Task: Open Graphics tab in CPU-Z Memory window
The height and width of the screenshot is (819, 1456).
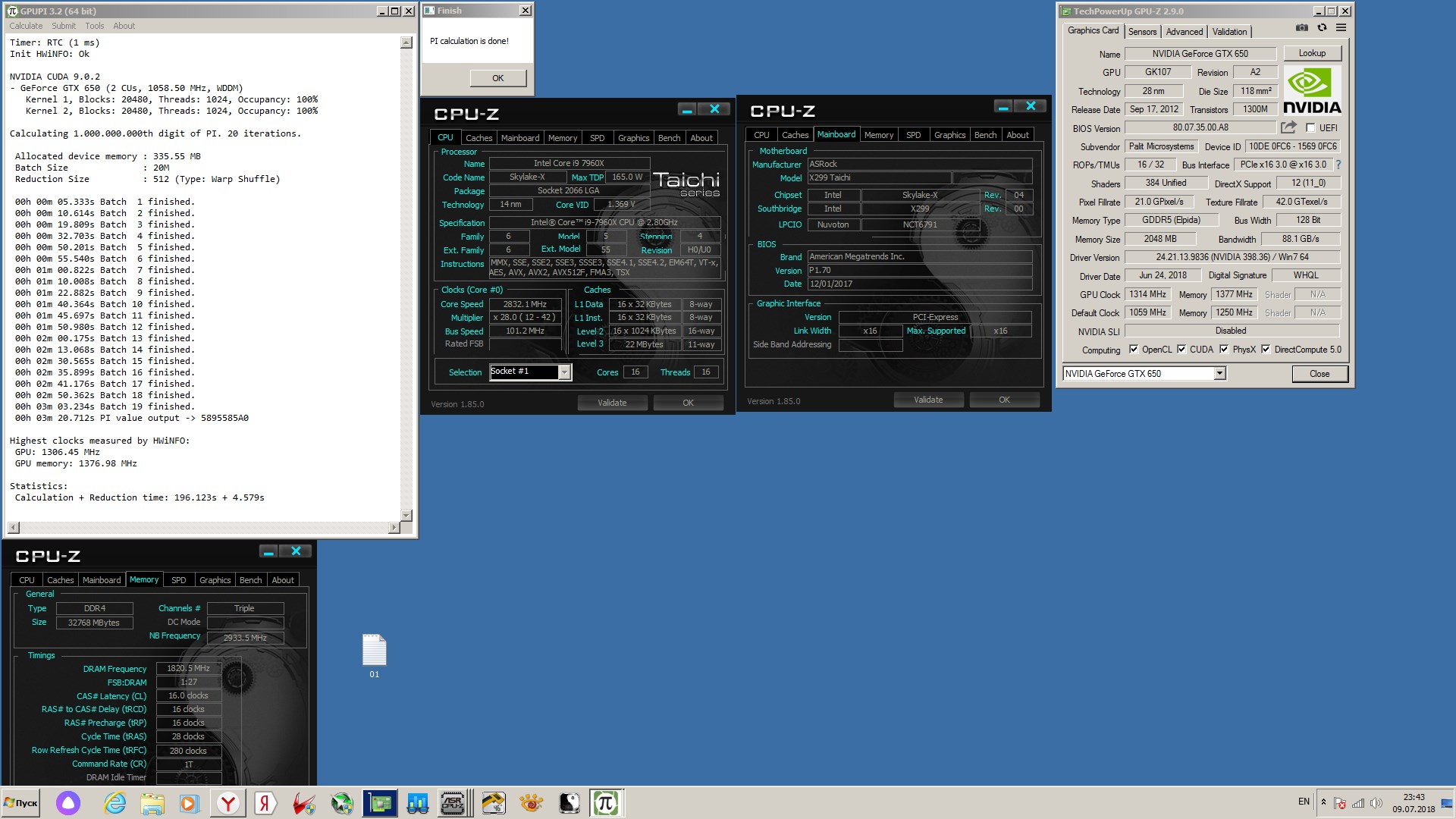Action: 215,580
